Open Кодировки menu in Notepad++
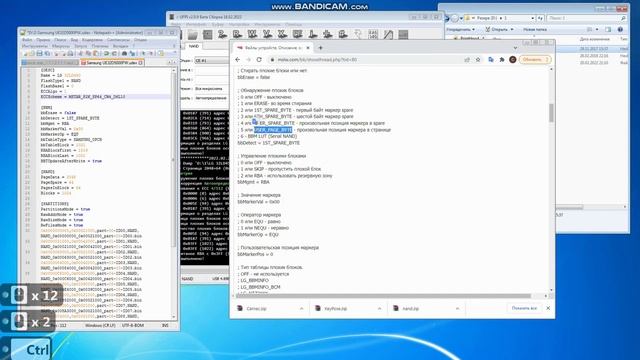This screenshot has height=360, width=640. pyautogui.click(x=92, y=40)
